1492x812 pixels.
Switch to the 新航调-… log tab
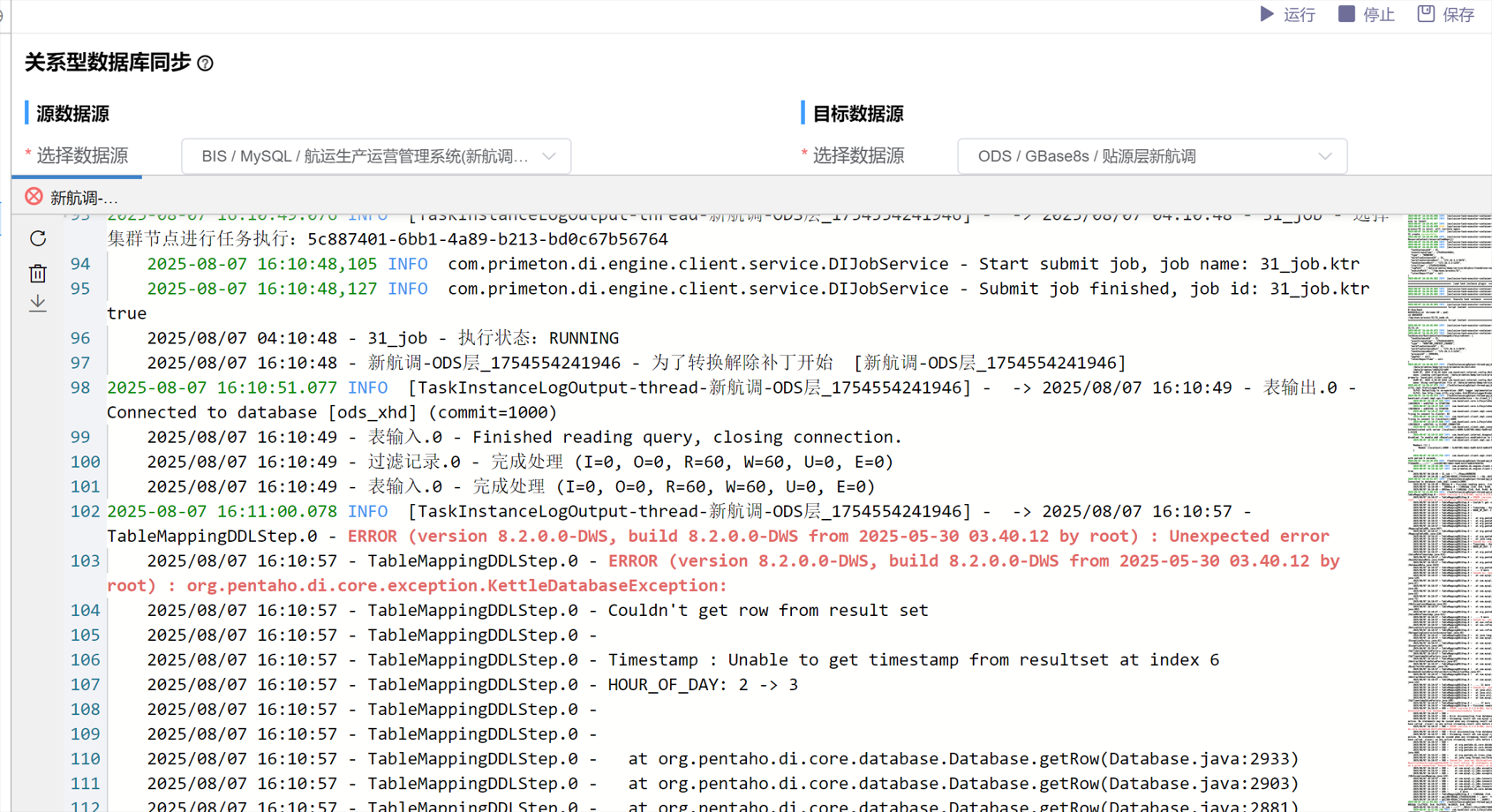point(84,198)
